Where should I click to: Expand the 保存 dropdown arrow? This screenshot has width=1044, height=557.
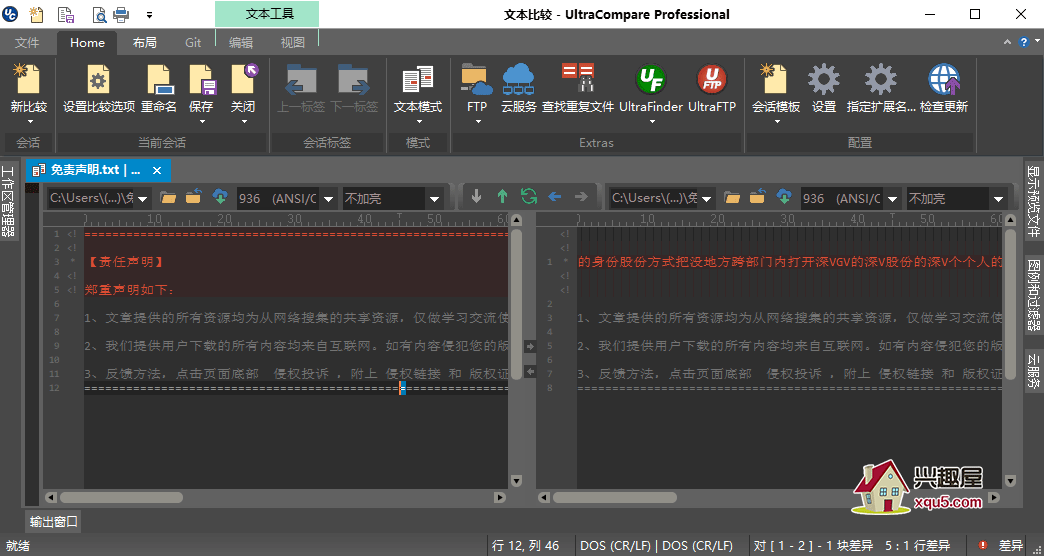point(201,122)
